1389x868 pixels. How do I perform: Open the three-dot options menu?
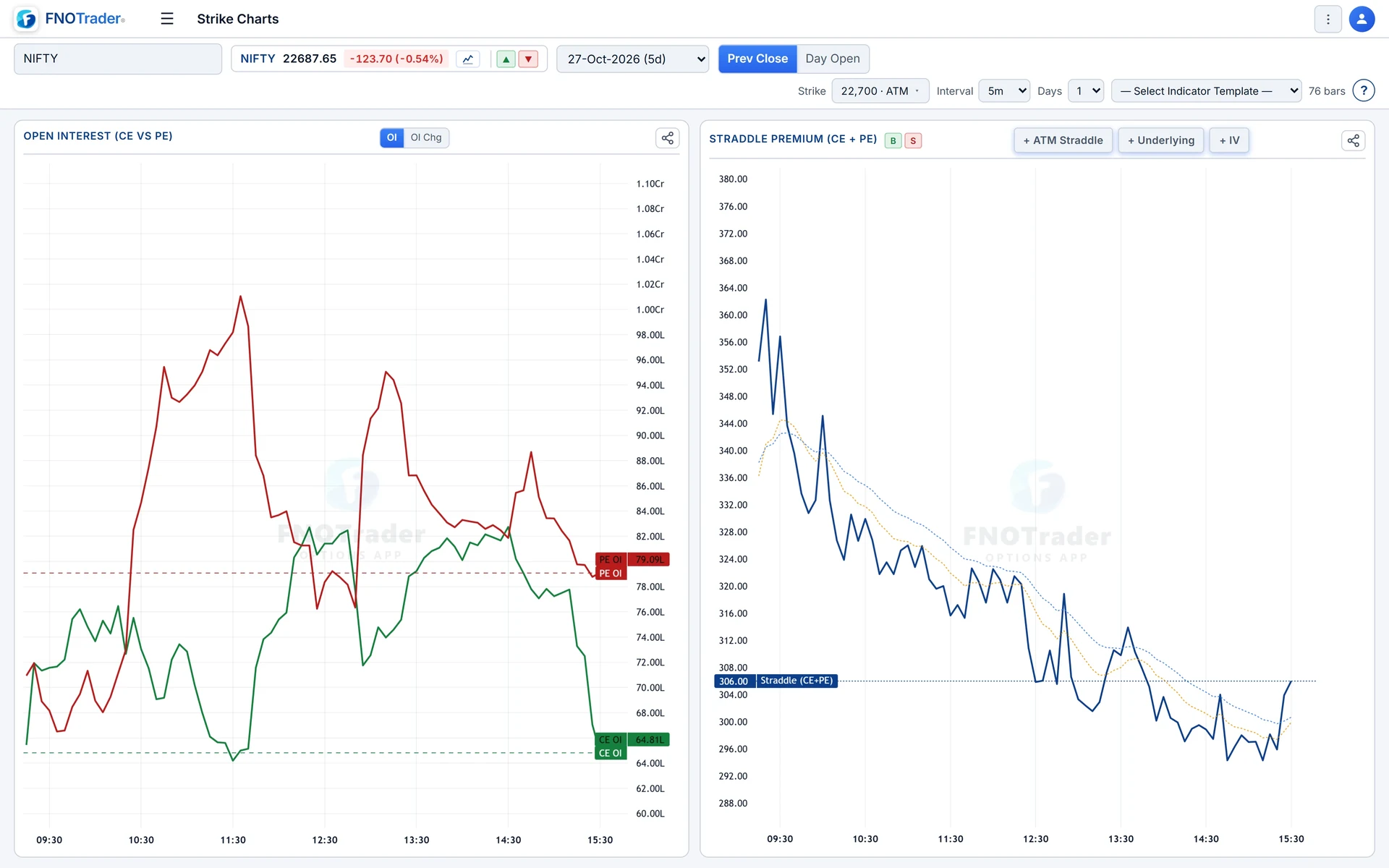tap(1328, 20)
